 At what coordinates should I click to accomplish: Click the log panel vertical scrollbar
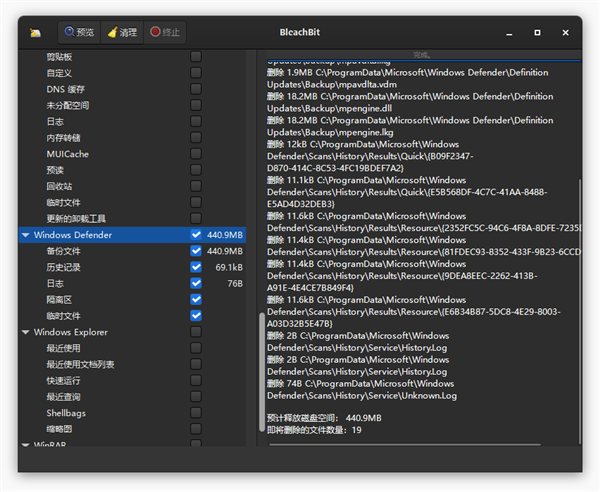pyautogui.click(x=579, y=310)
